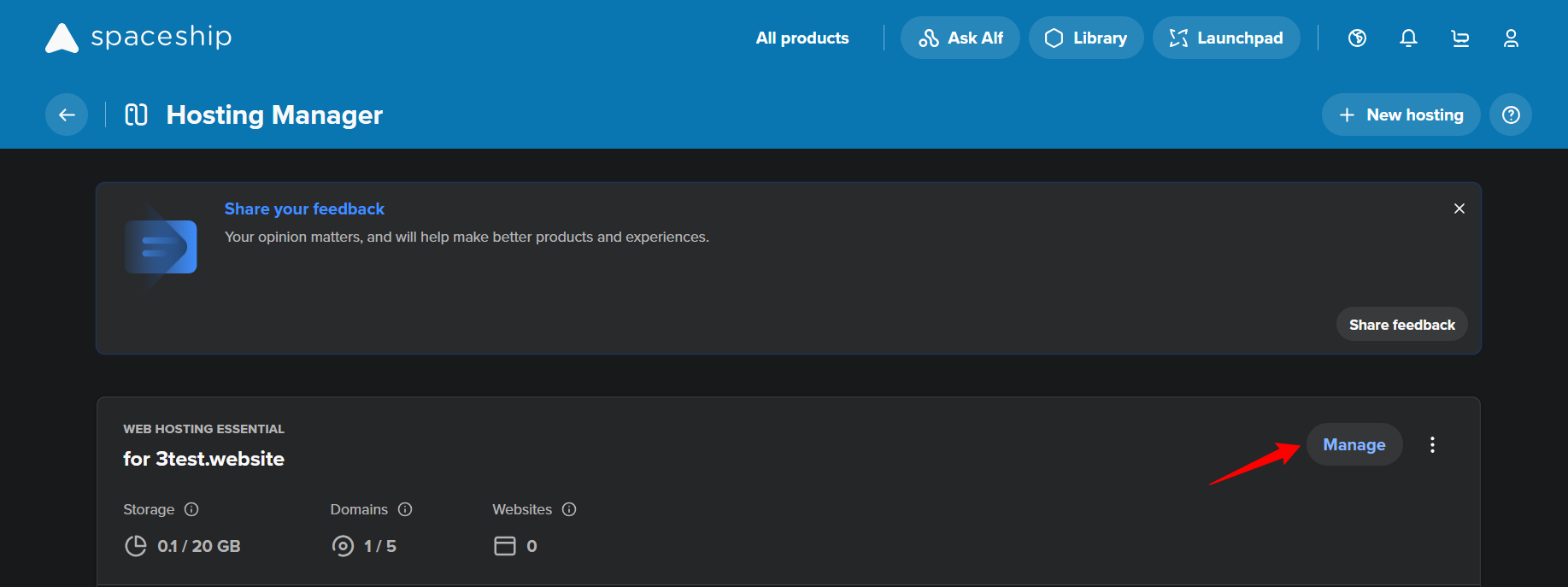Click New hosting button
Screen dimensions: 1568x587
[x=1401, y=114]
